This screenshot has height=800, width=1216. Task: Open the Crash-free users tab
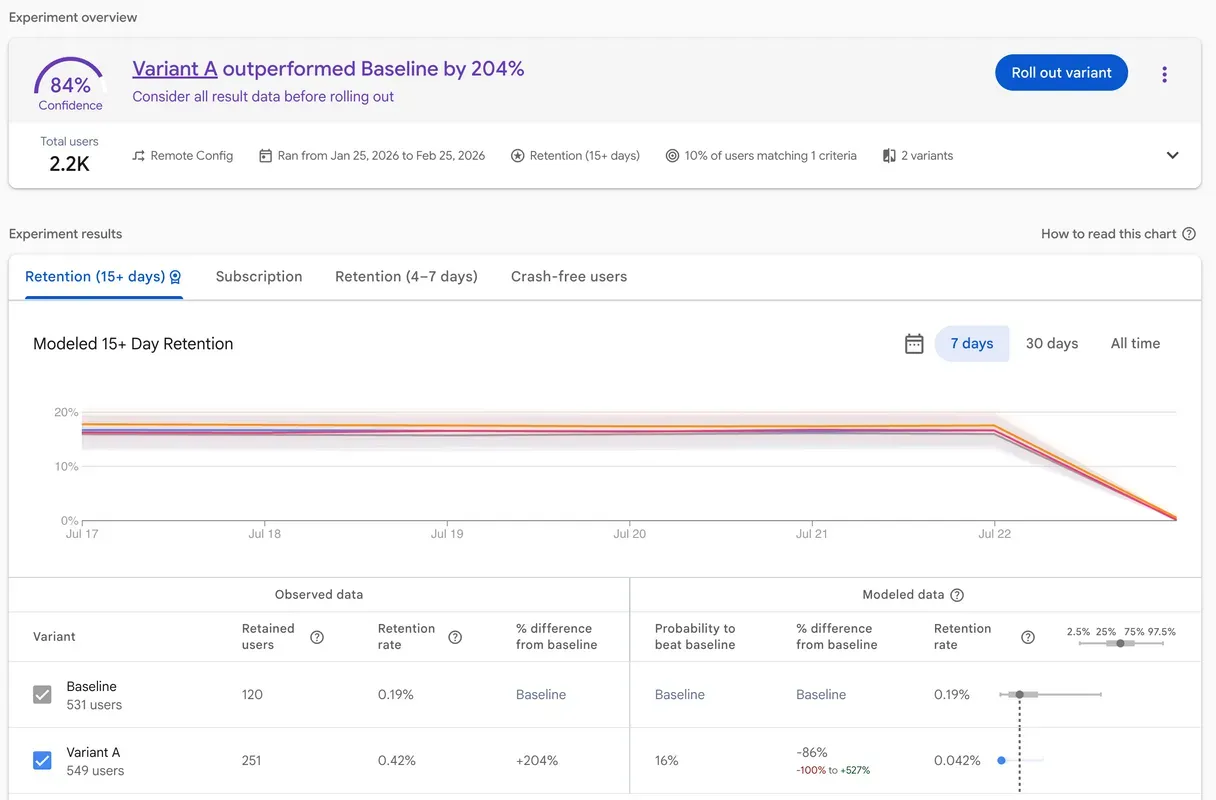pyautogui.click(x=568, y=276)
